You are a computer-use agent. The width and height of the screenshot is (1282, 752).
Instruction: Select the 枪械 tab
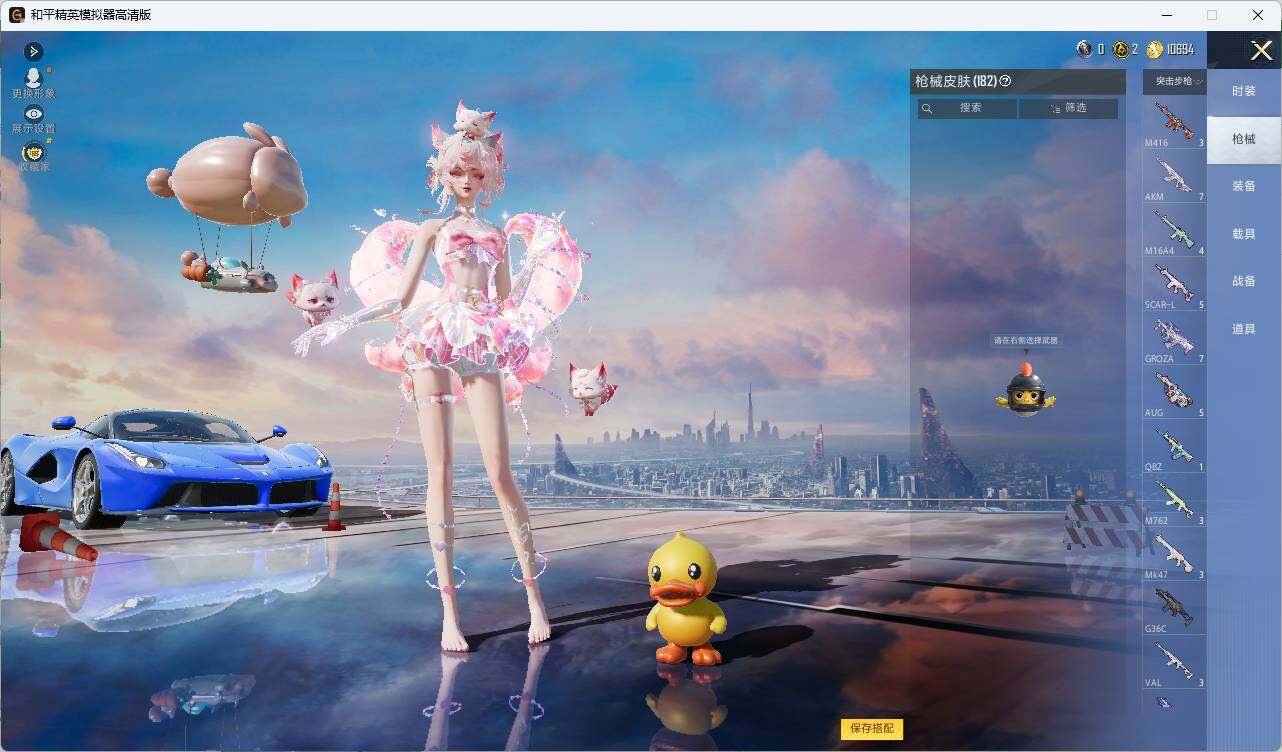(x=1243, y=139)
